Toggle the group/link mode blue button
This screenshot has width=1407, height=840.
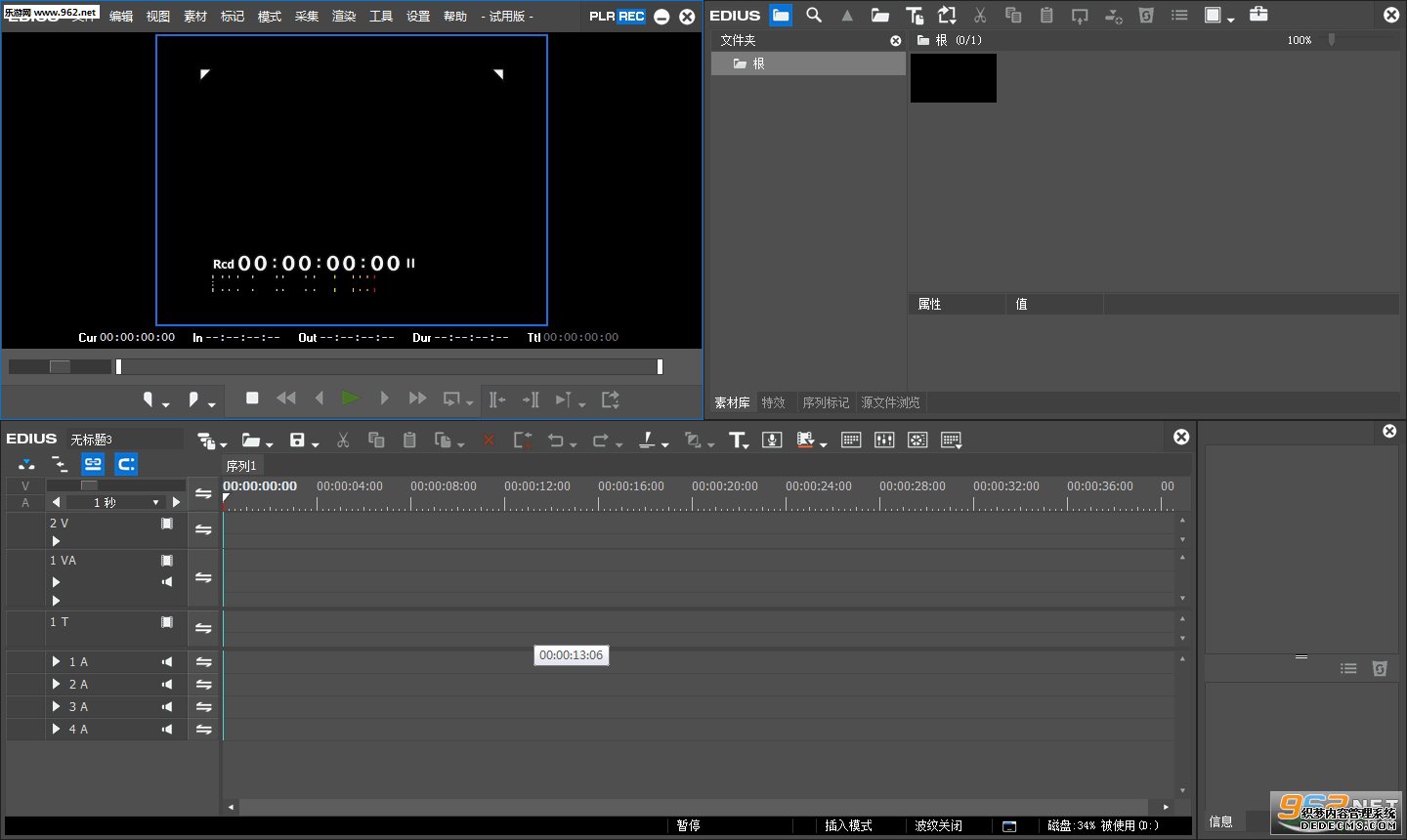[93, 464]
